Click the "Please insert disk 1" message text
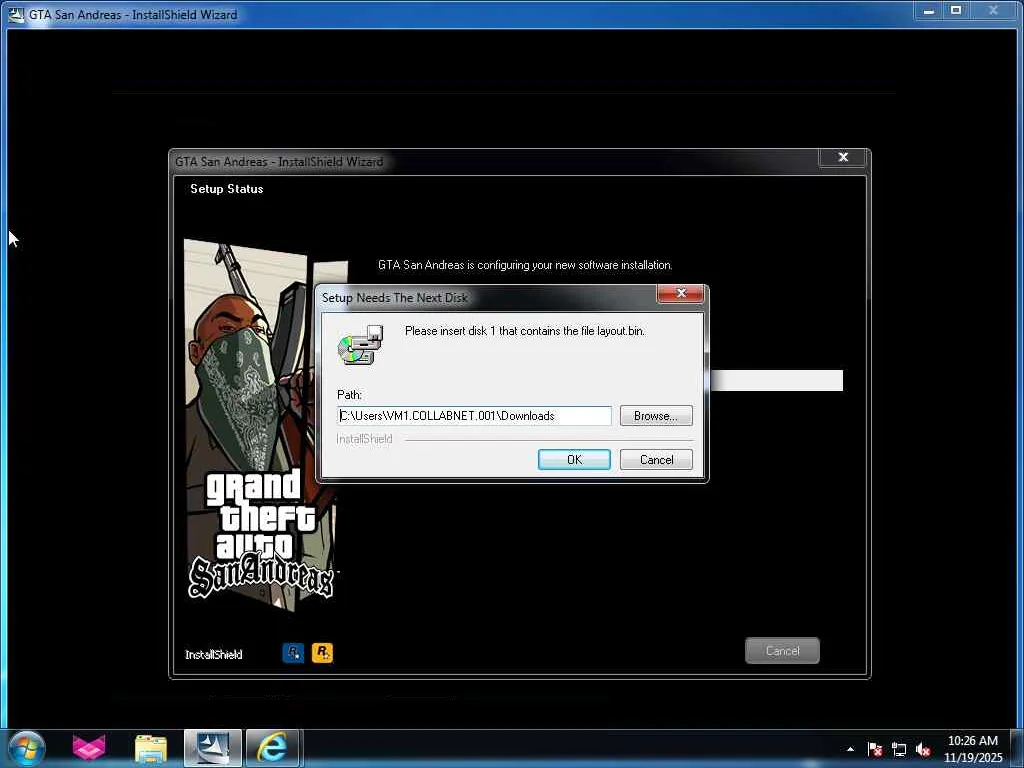 pyautogui.click(x=524, y=331)
